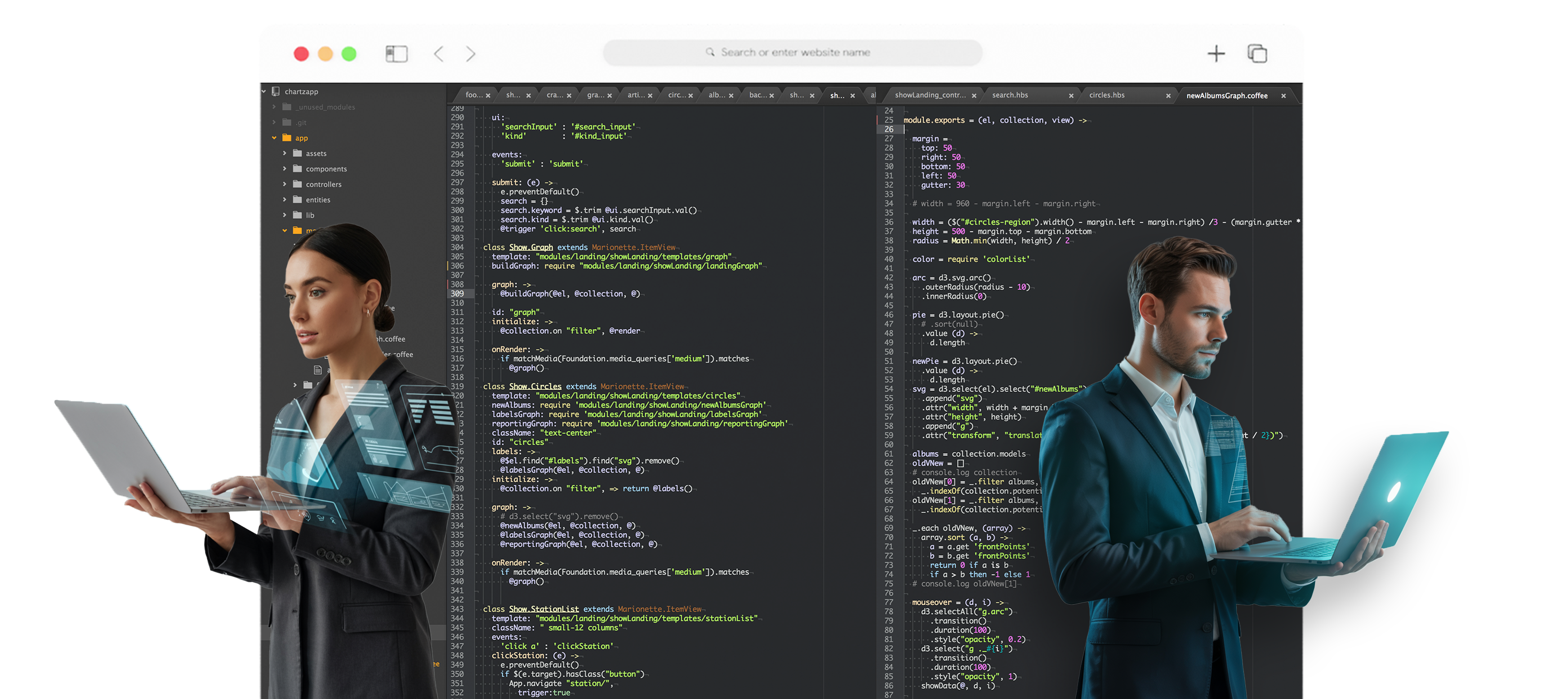The height and width of the screenshot is (699, 1568).
Task: Toggle the browser sidebar panel icon
Action: point(396,53)
